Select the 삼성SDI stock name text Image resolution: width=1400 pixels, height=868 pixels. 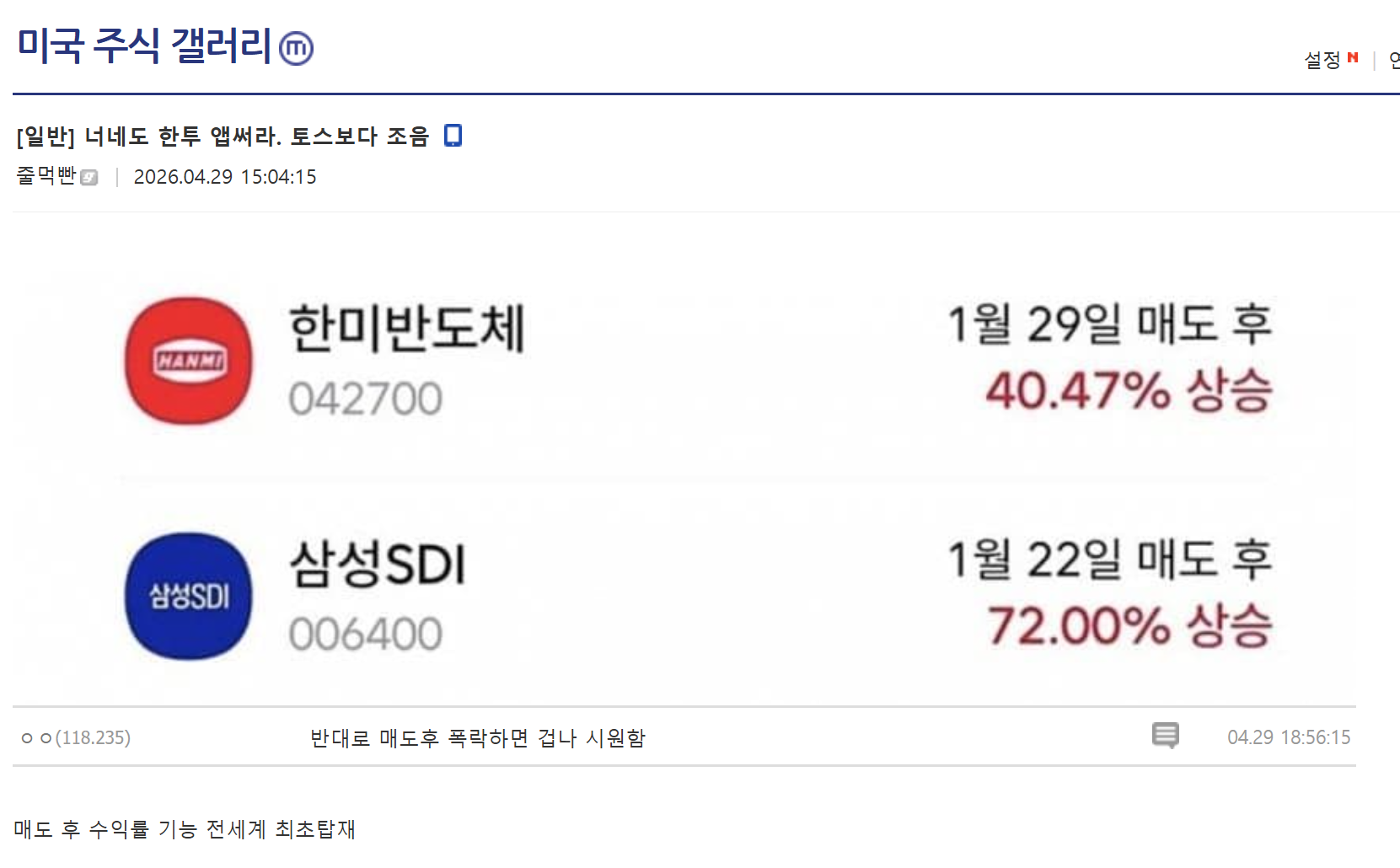coord(377,563)
